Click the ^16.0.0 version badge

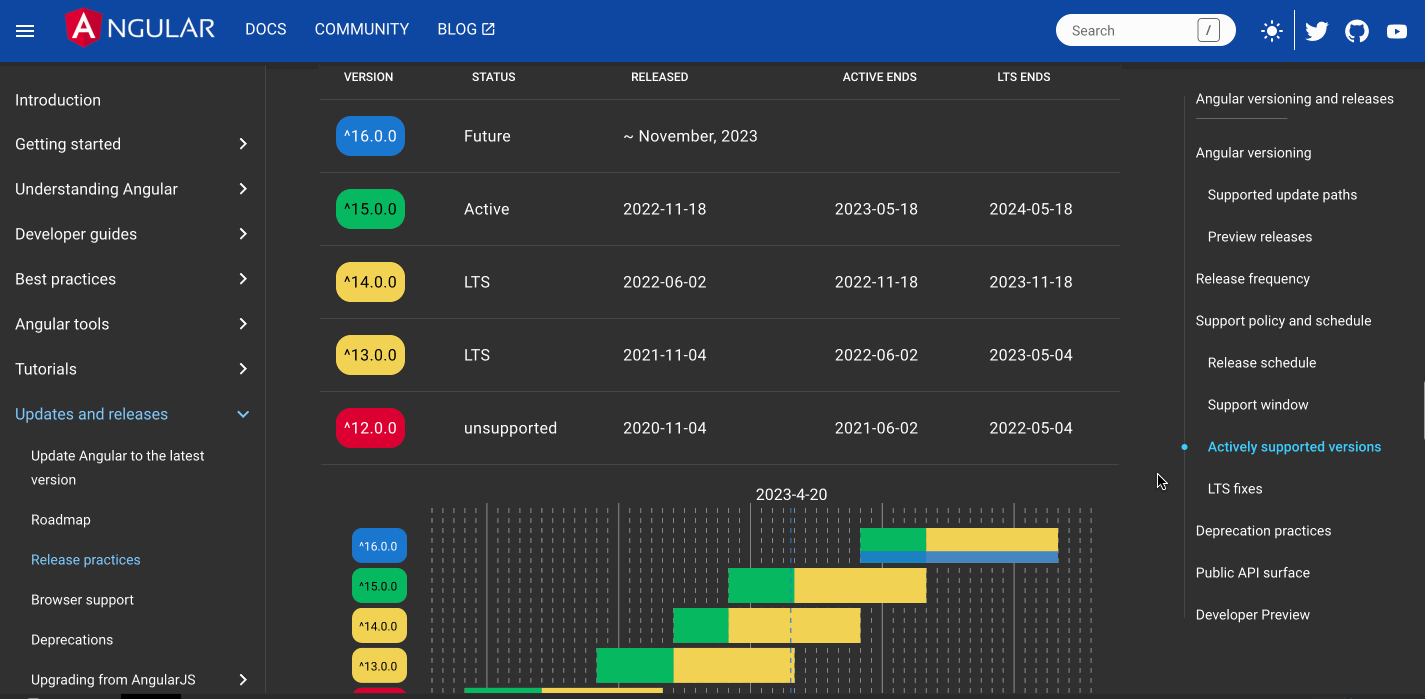pos(370,135)
